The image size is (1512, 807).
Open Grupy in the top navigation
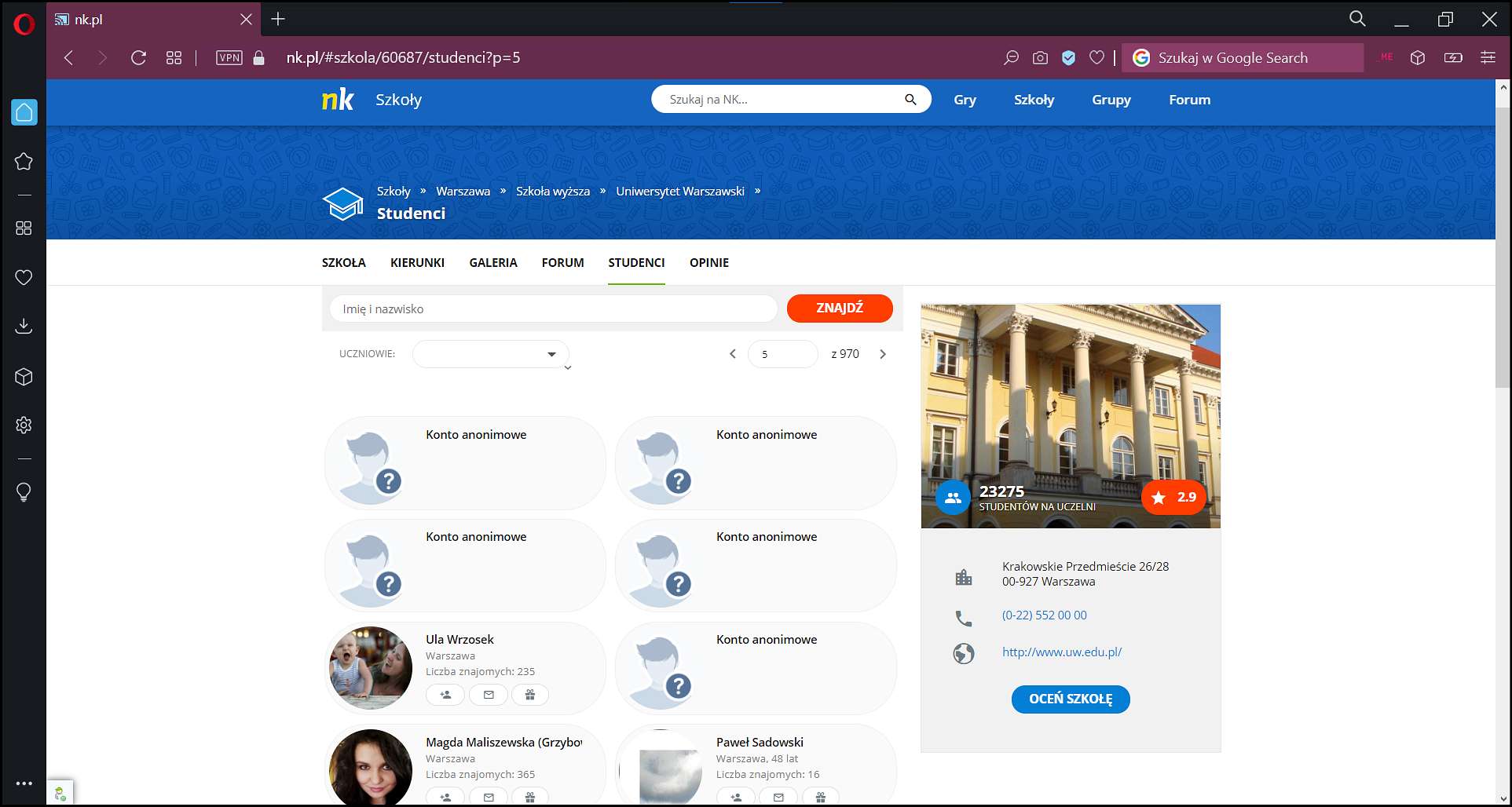click(x=1111, y=100)
